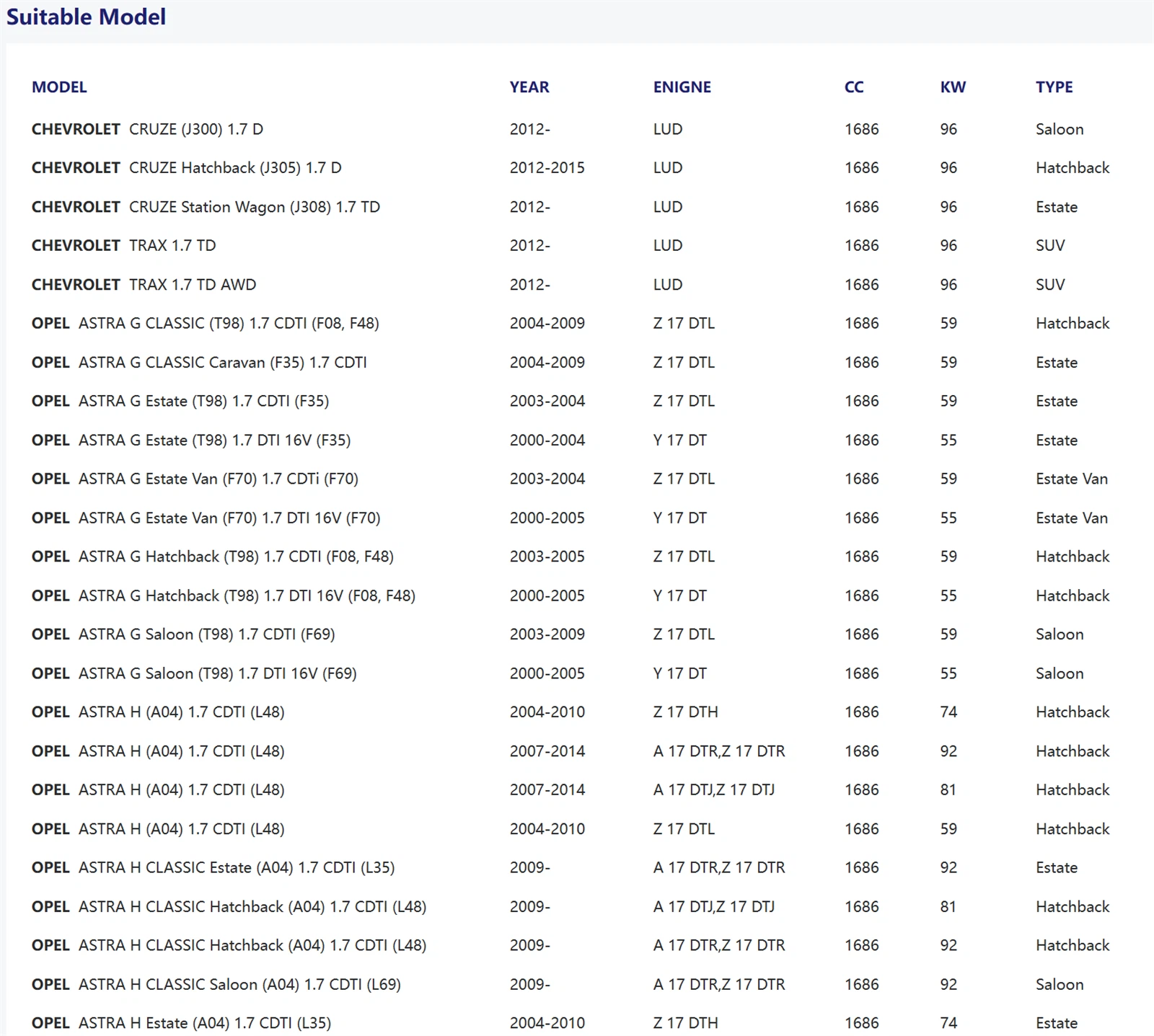Click Estate Van type for ASTRA G 1.7 CDTi (F70)

click(x=1072, y=479)
